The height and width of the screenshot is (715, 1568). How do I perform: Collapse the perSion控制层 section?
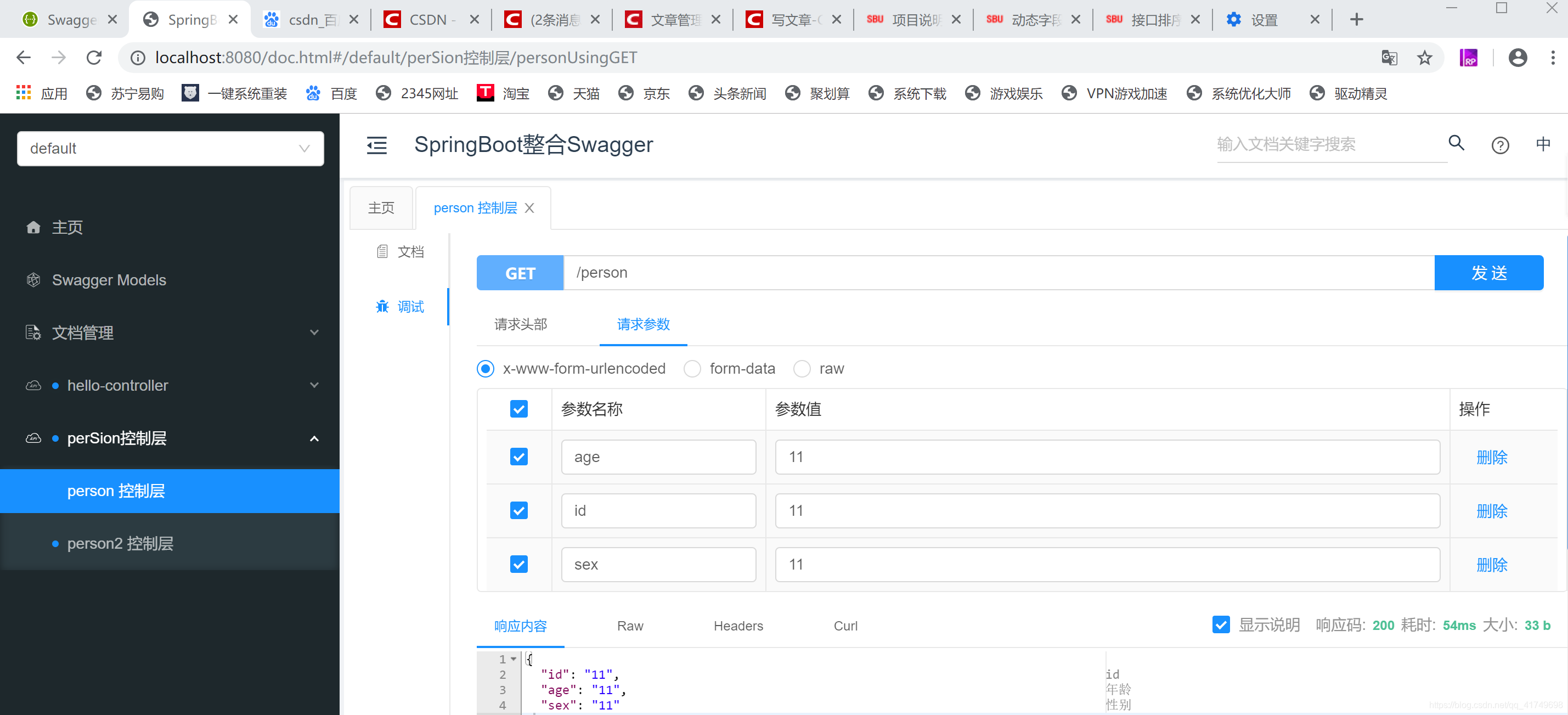click(314, 438)
